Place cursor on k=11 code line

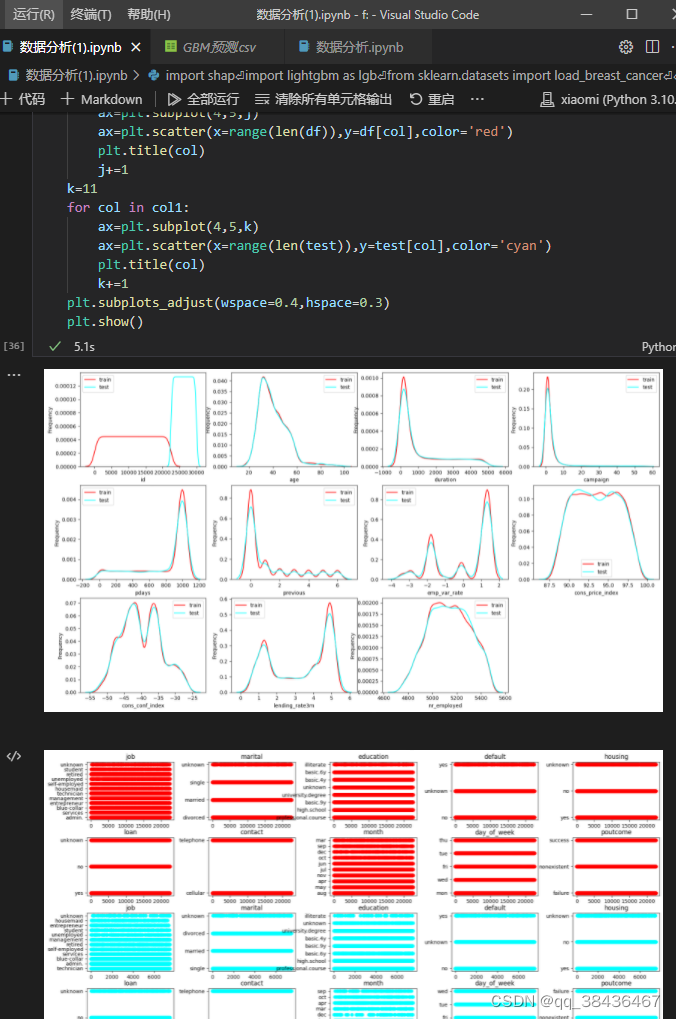(x=82, y=188)
